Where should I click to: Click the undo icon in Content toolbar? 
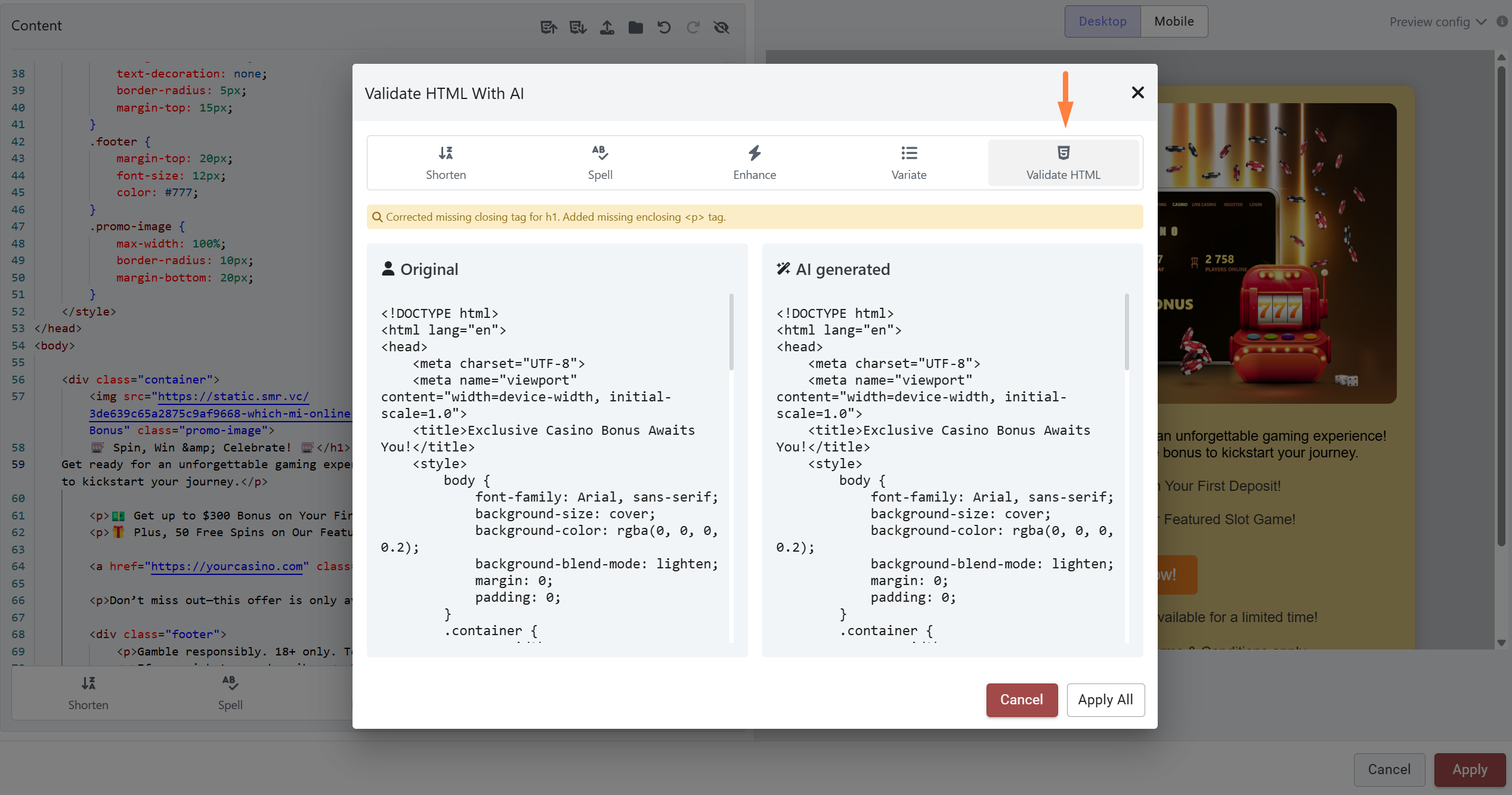click(664, 27)
